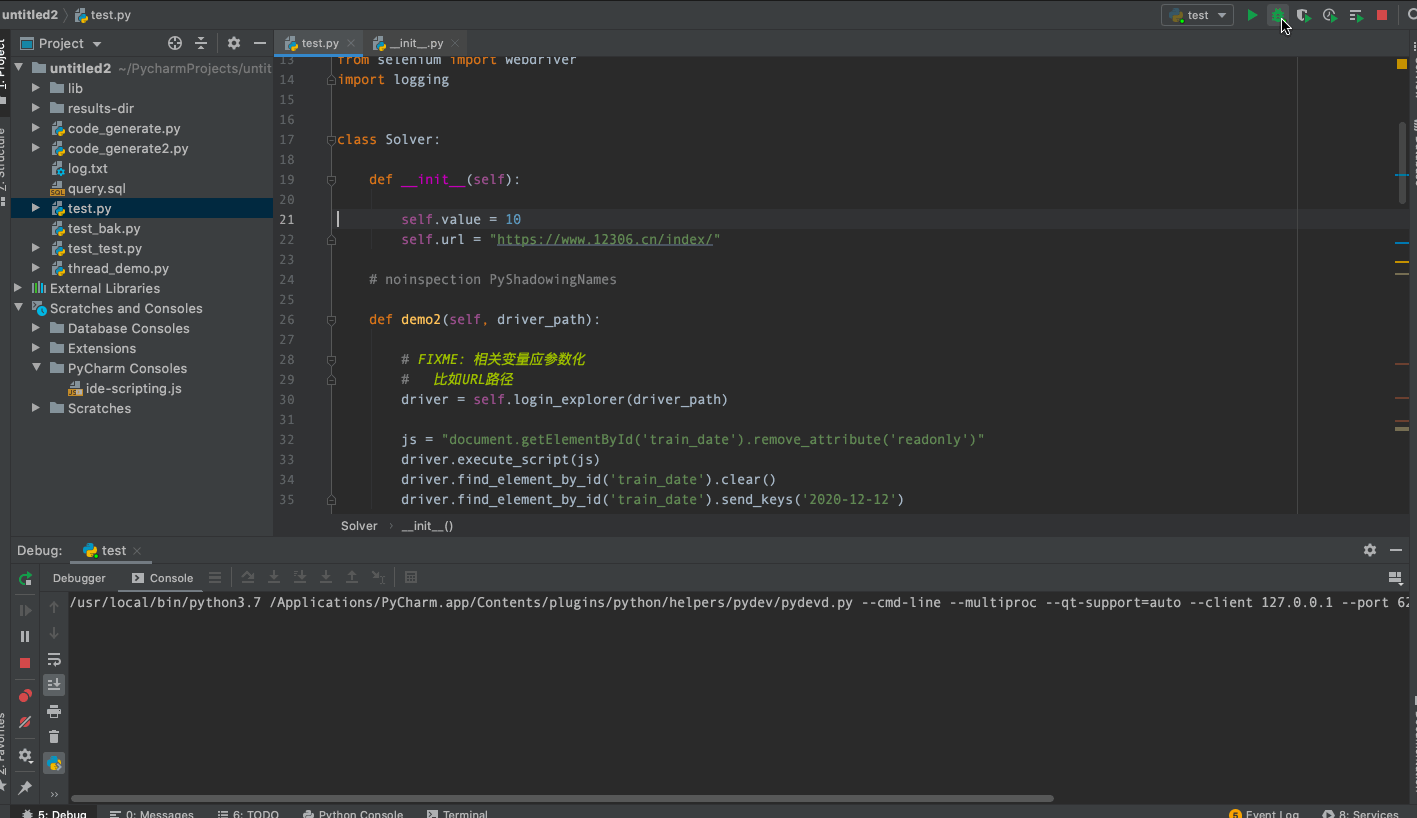Expand the External Libraries node

pyautogui.click(x=18, y=288)
